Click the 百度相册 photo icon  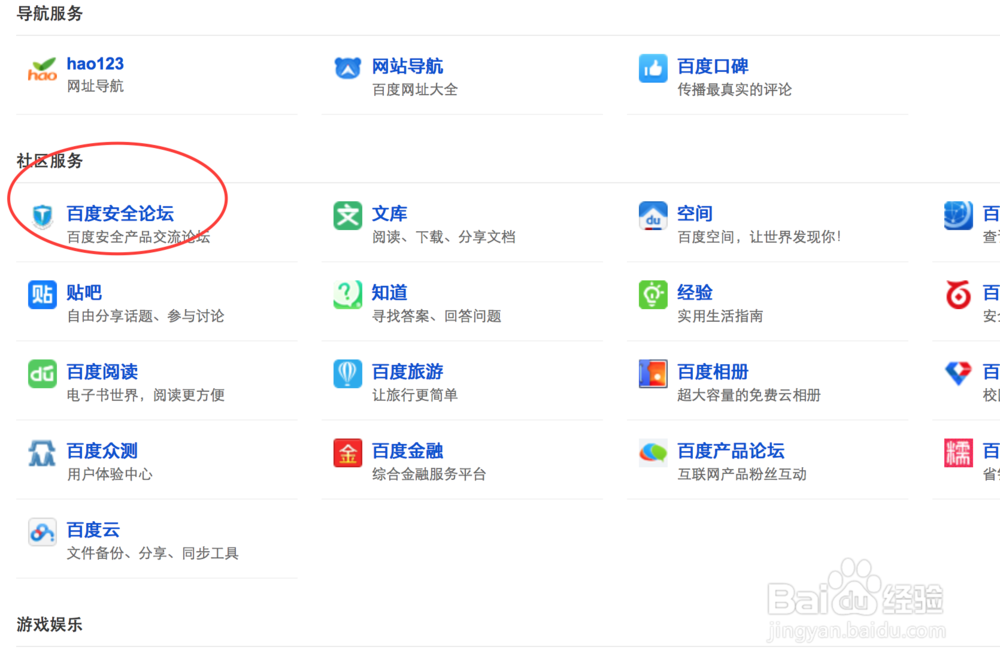pyautogui.click(x=653, y=374)
